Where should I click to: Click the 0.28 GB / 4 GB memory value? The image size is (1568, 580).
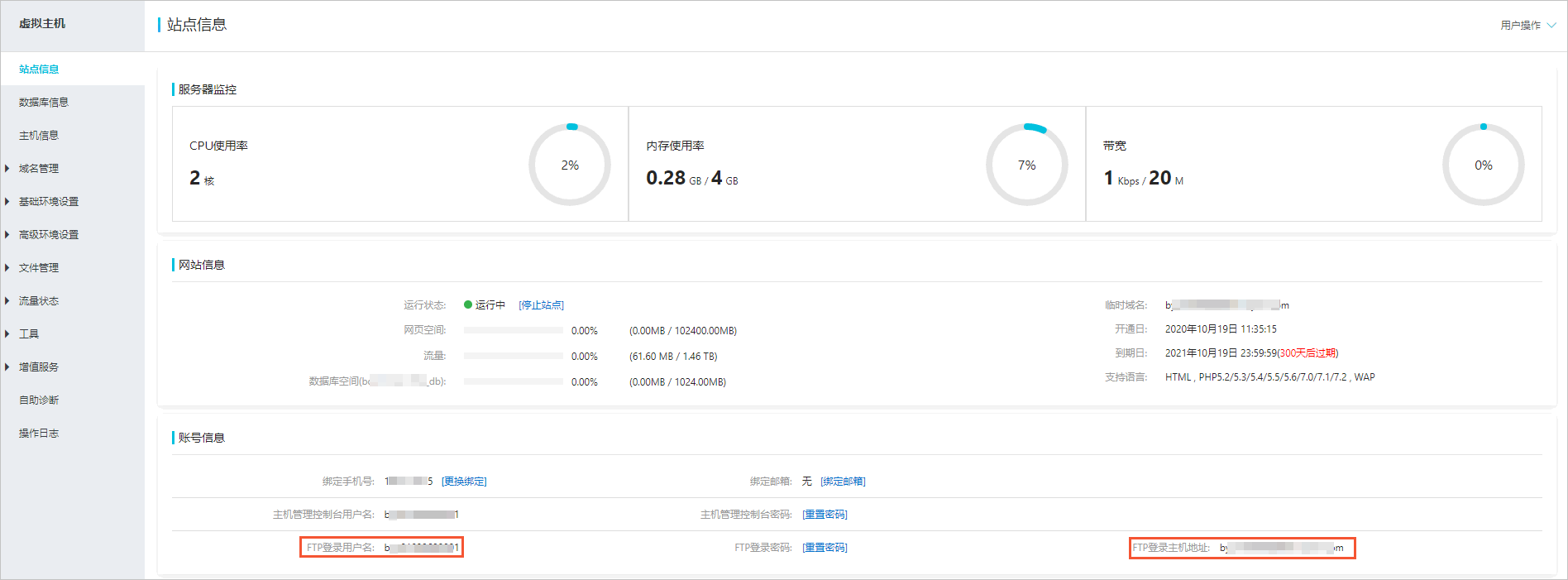coord(692,178)
